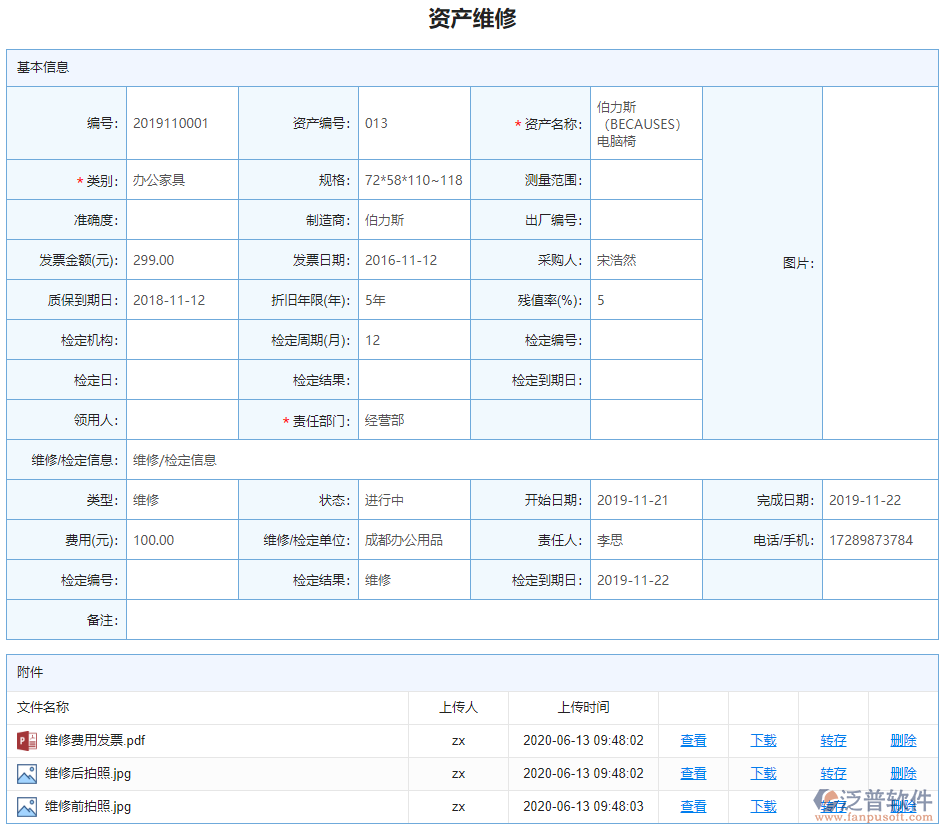943x833 pixels.
Task: Download the 维修后拍照.jpg photo
Action: coord(763,773)
